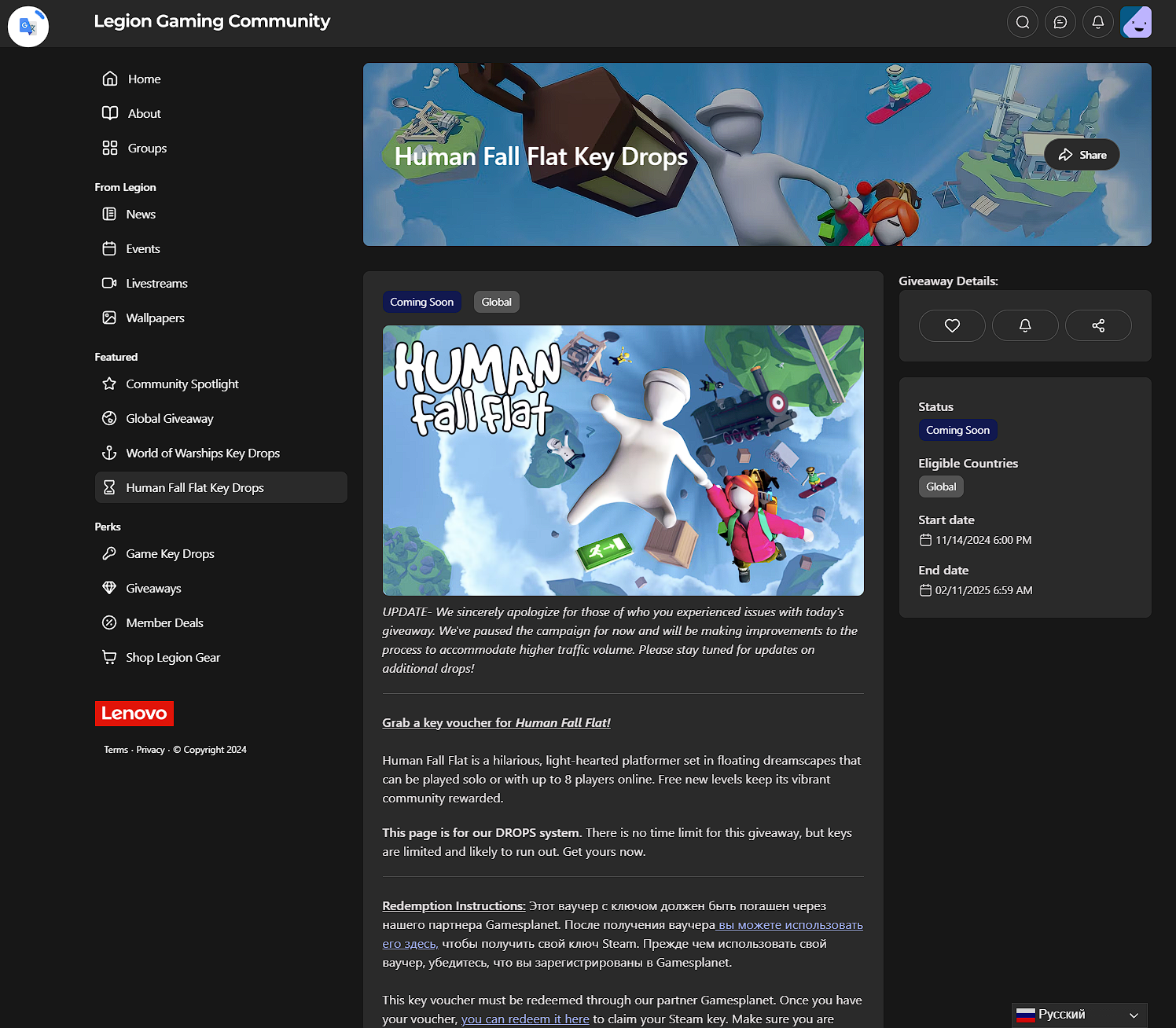Click the Russian 'вы можете использовать' link
The height and width of the screenshot is (1028, 1176).
(791, 925)
